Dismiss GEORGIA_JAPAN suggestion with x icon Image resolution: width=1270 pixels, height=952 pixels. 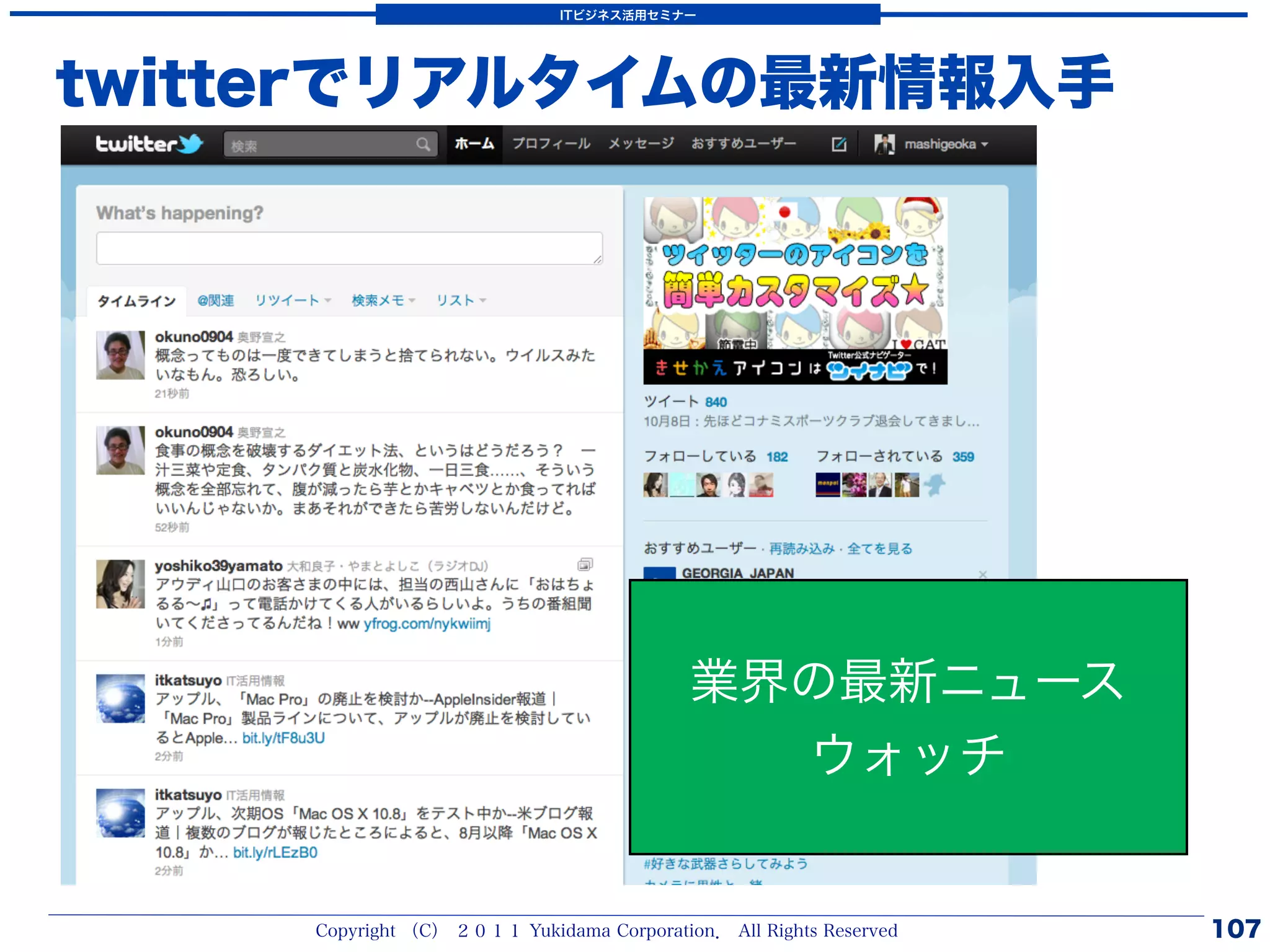pyautogui.click(x=982, y=574)
